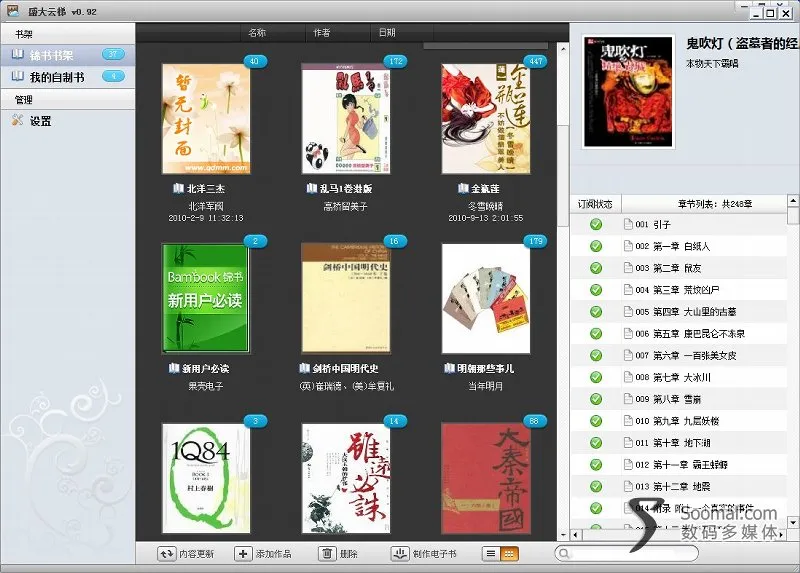Select the 剑桥中国明代史 book cover

[346, 298]
